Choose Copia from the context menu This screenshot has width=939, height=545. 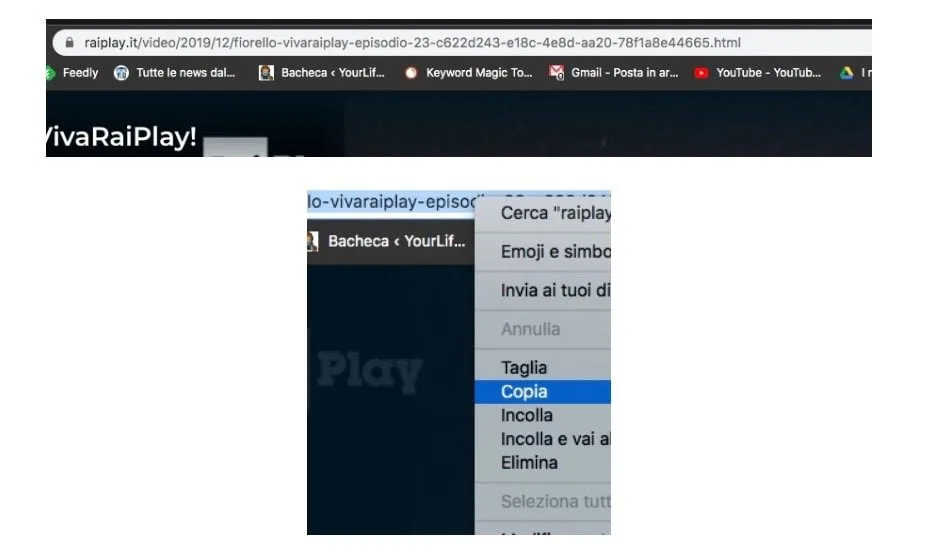pyautogui.click(x=543, y=392)
